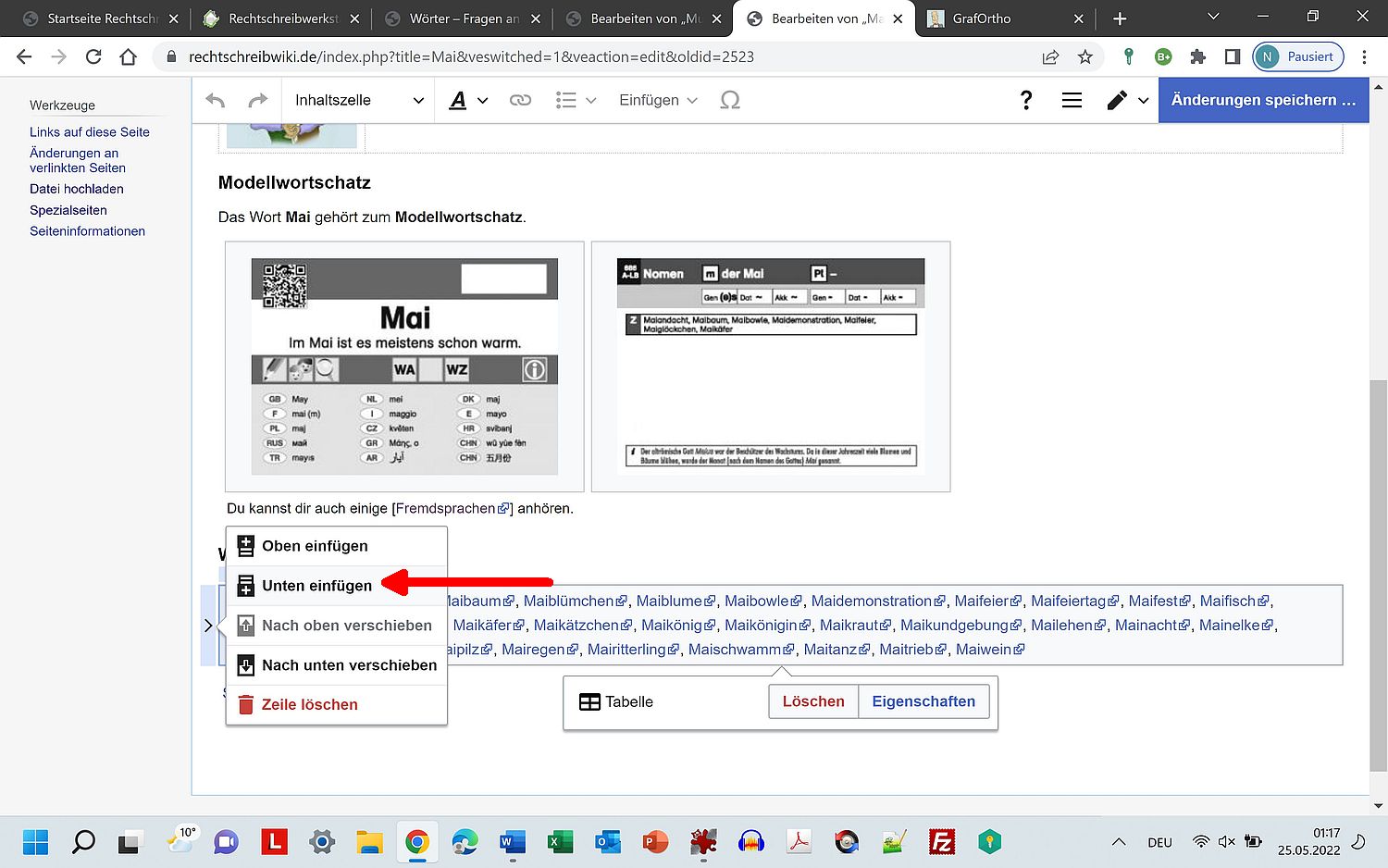Screen dimensions: 1388x868
Task: Select 'Zeile löschen' in the row menu
Action: [x=309, y=704]
